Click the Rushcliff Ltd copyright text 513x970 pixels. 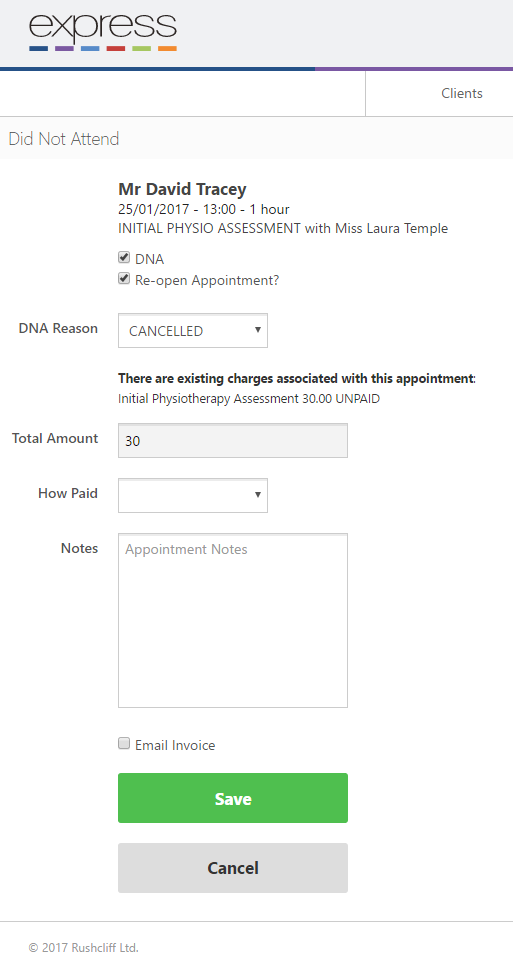(x=84, y=947)
